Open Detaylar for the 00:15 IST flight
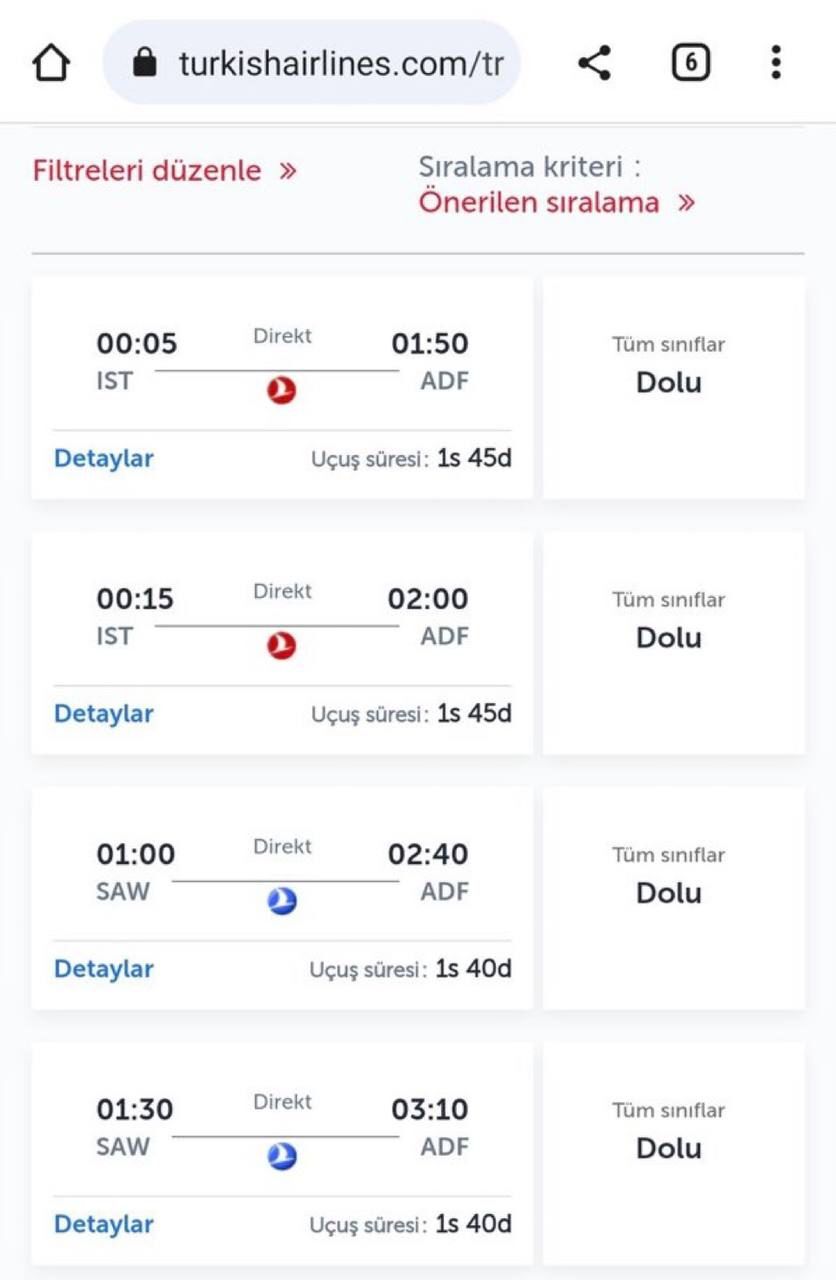 tap(104, 714)
